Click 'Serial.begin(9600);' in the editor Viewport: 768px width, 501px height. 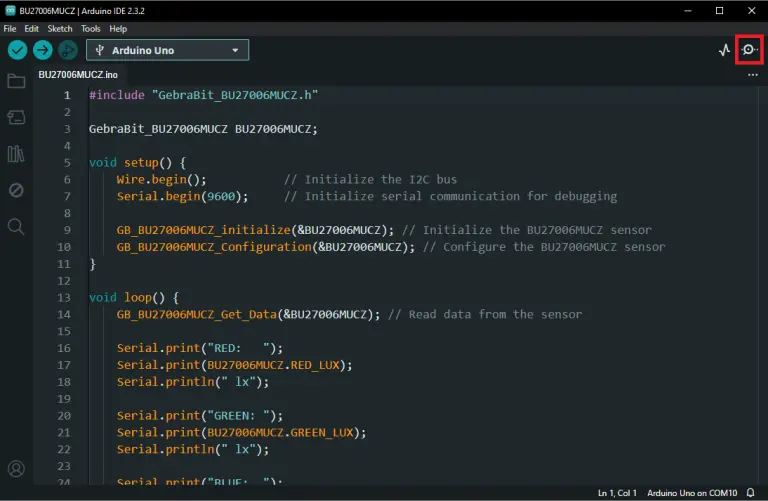click(182, 196)
